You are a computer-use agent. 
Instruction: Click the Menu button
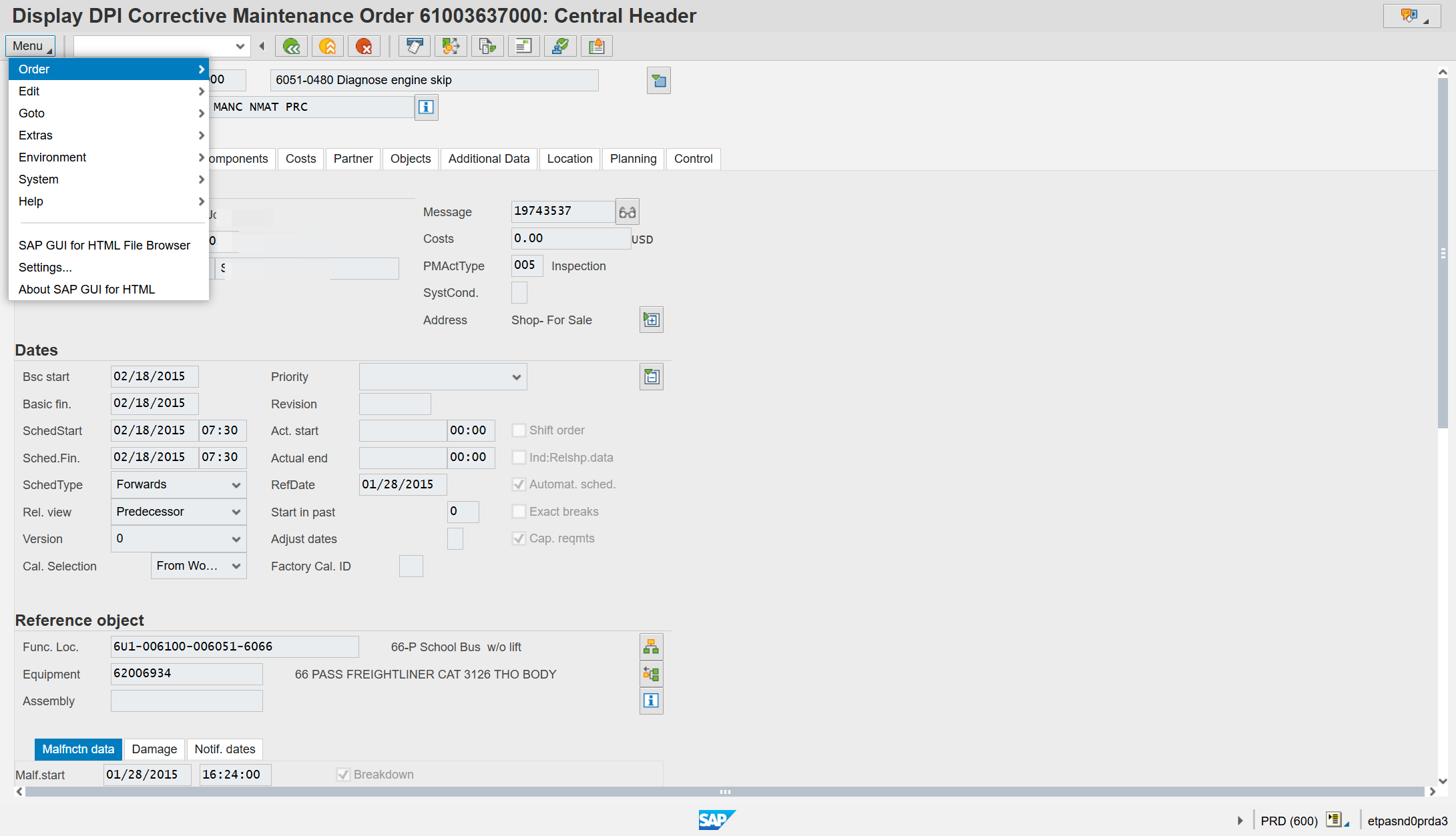(30, 46)
